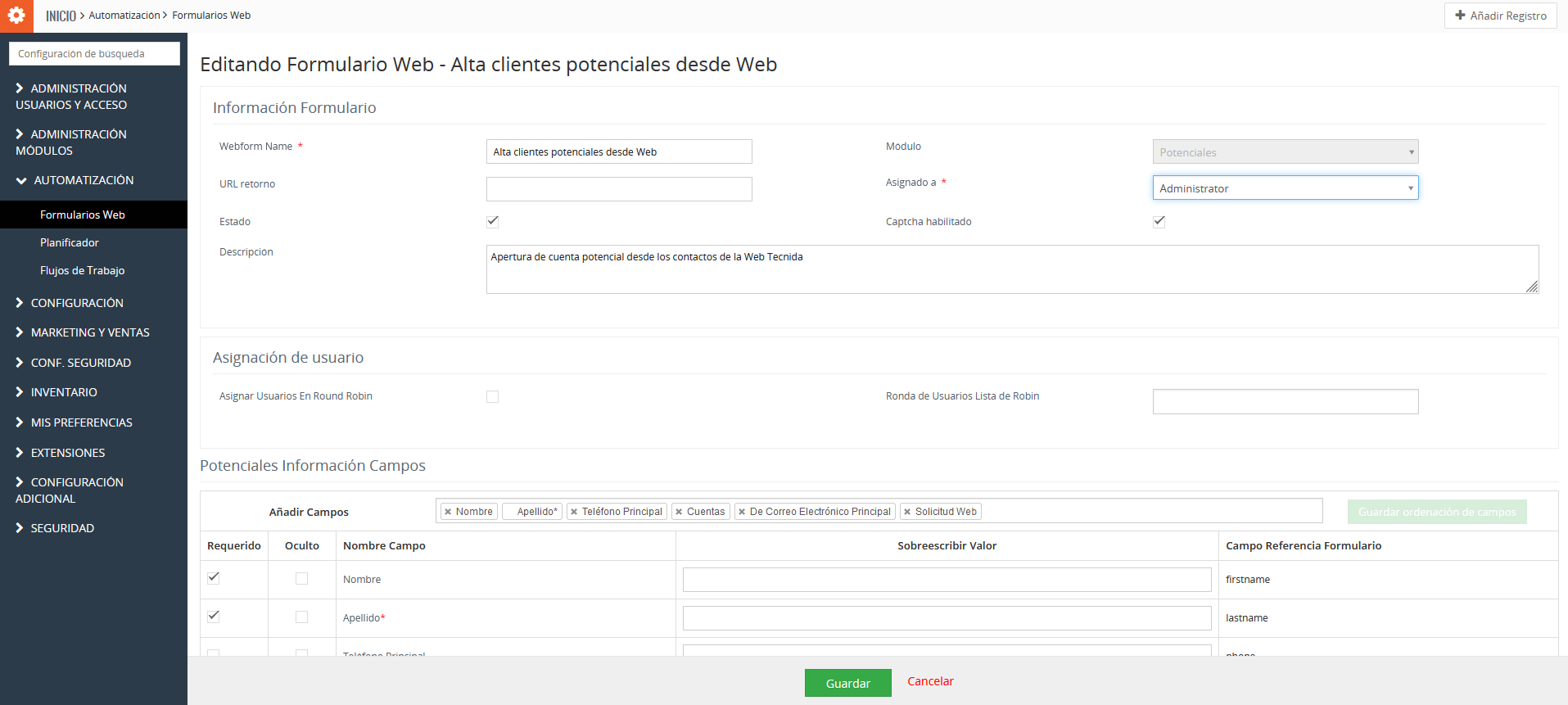The height and width of the screenshot is (705, 1568).
Task: Click the Descripcion text area
Action: [1012, 269]
